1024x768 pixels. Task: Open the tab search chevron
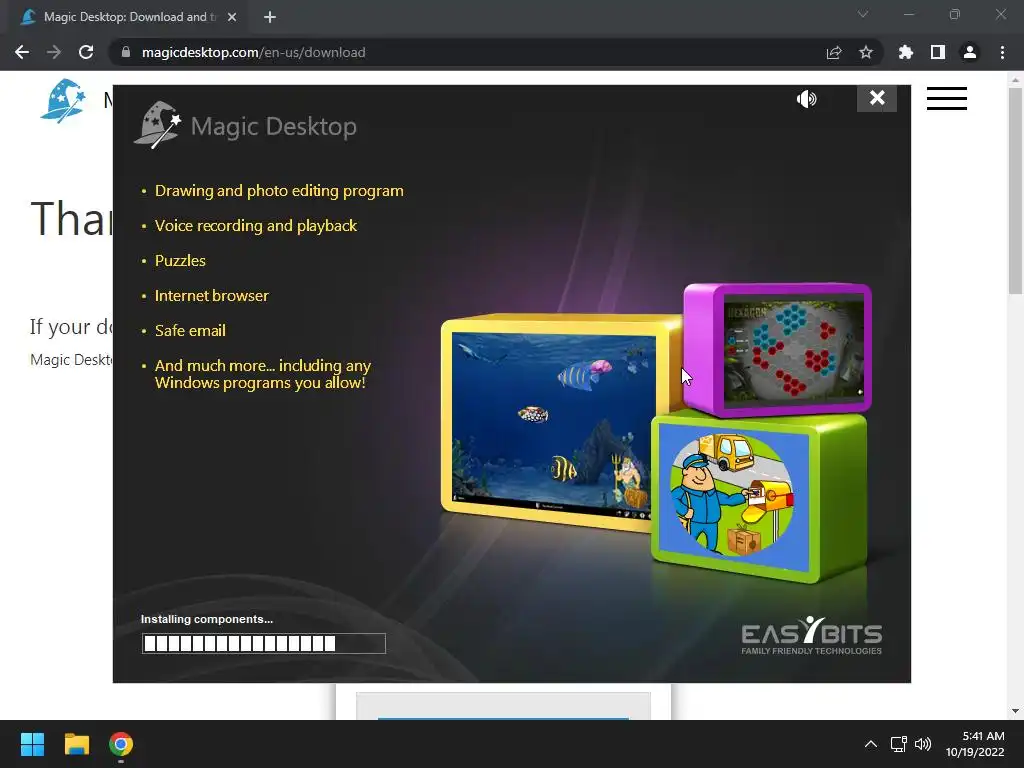863,14
